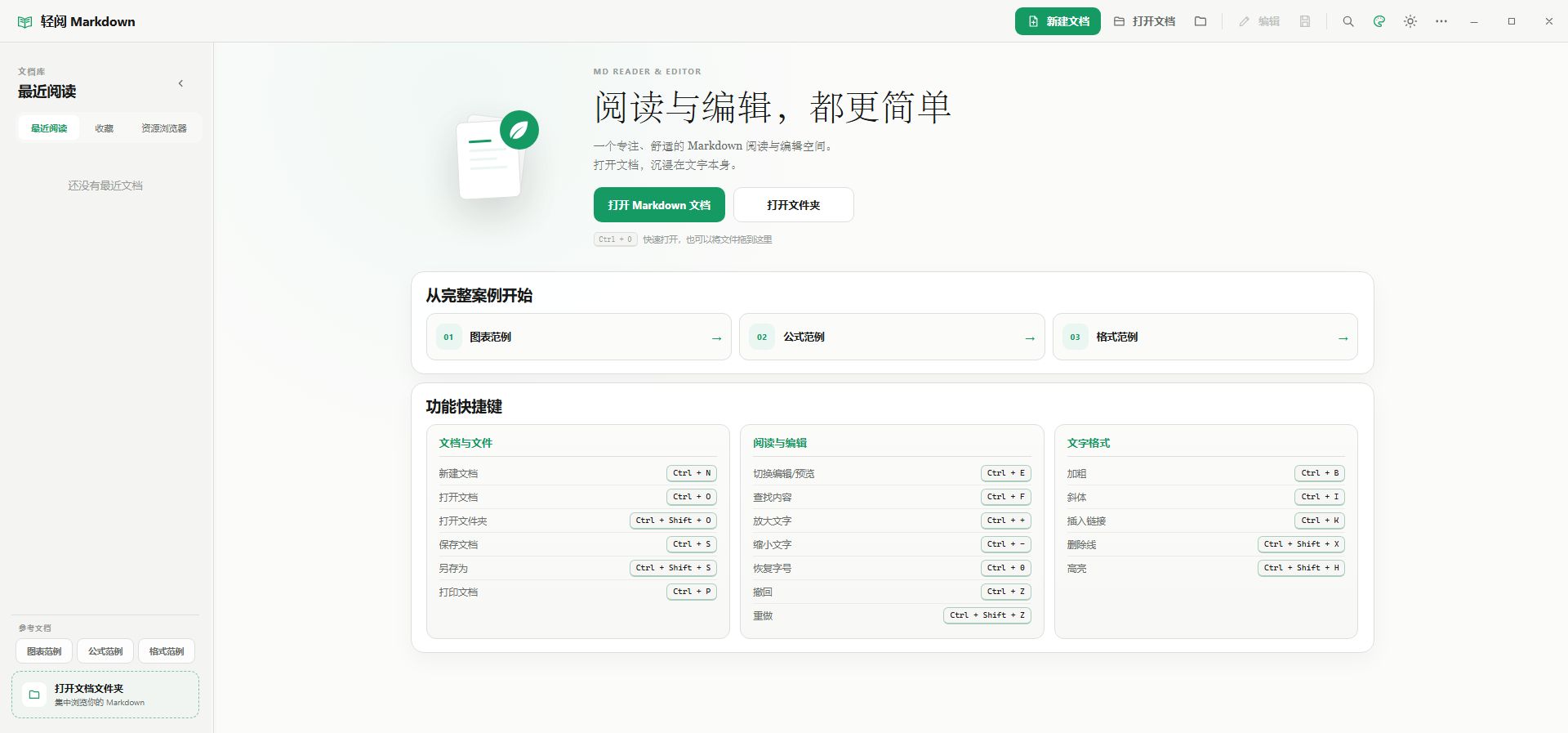Click the Ctrl + Shift + H shortcut for 高亮

(1301, 568)
